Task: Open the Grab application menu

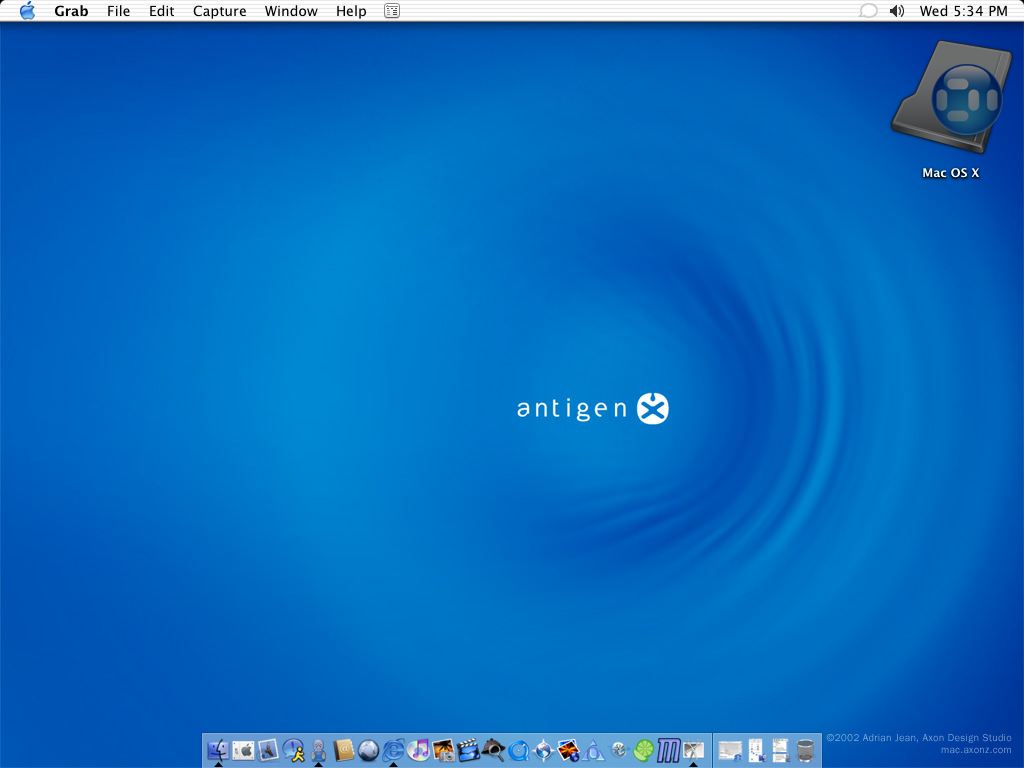Action: click(71, 11)
